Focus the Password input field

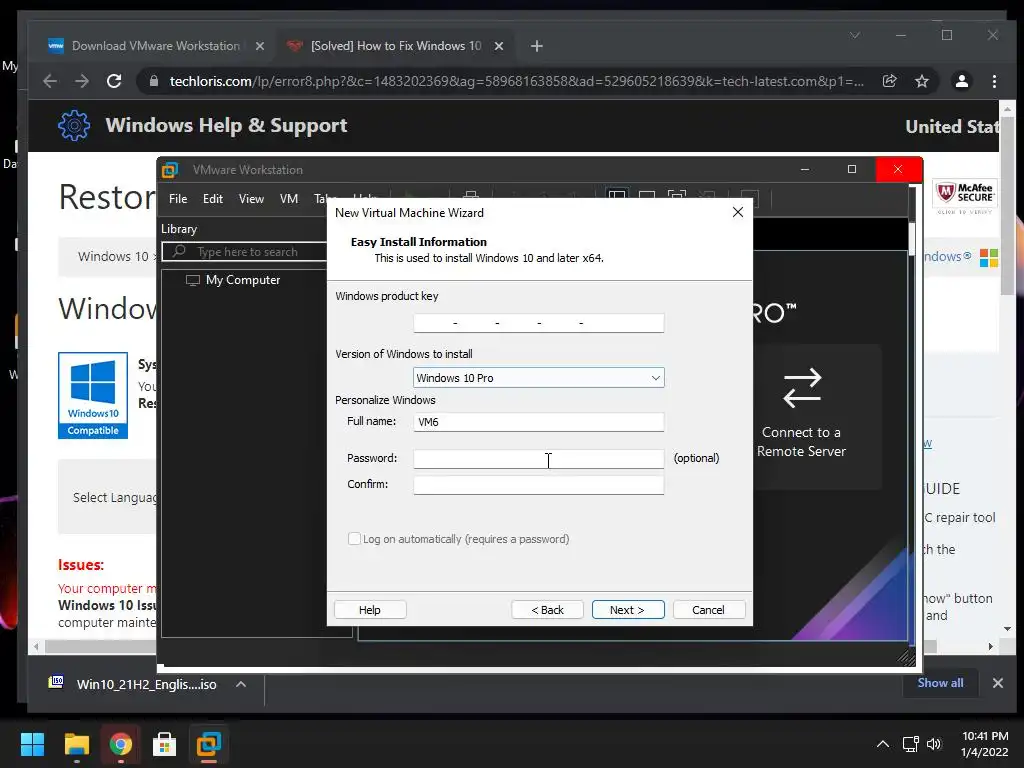click(539, 458)
